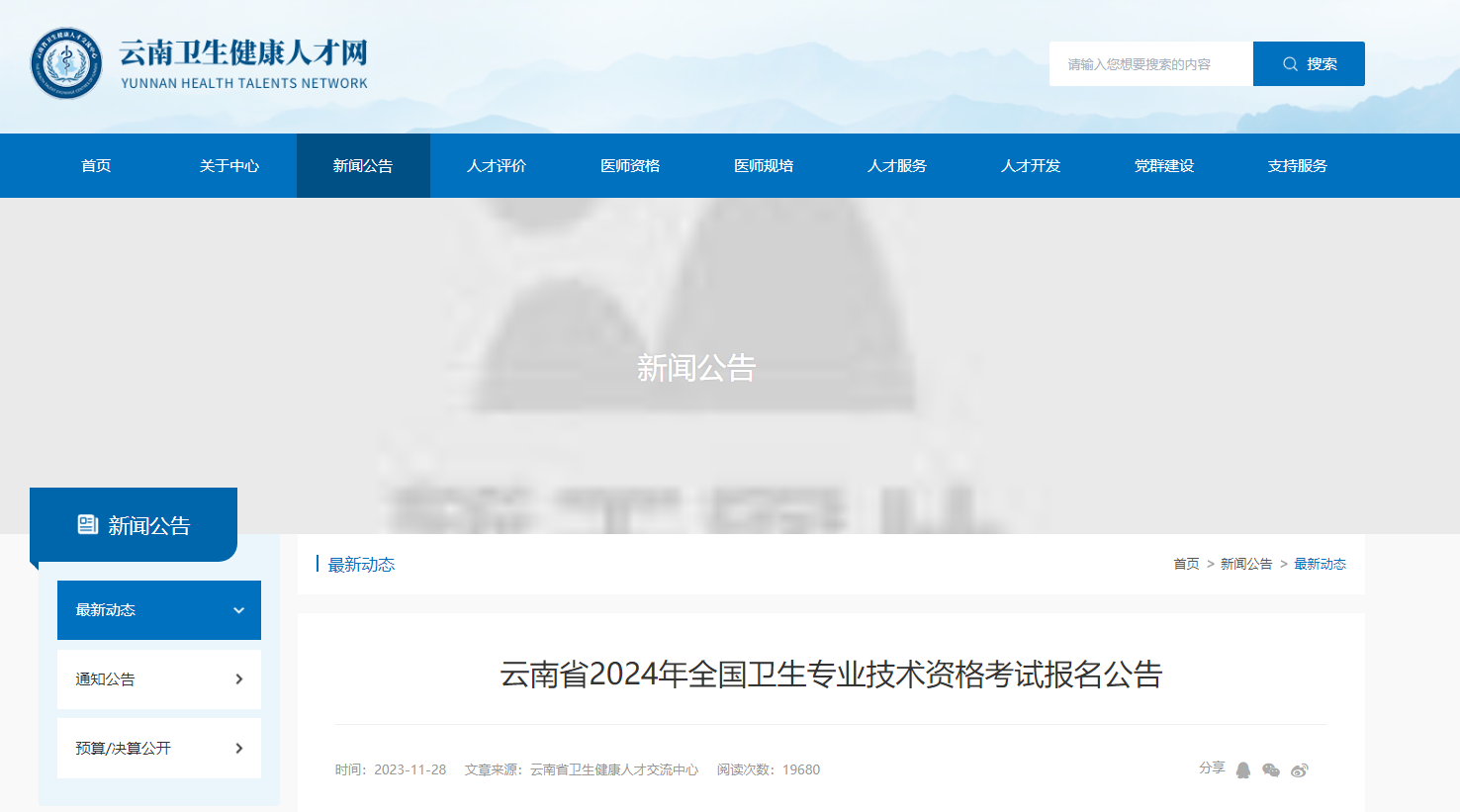
Task: Select 最新动态 sidebar item
Action: (x=159, y=610)
